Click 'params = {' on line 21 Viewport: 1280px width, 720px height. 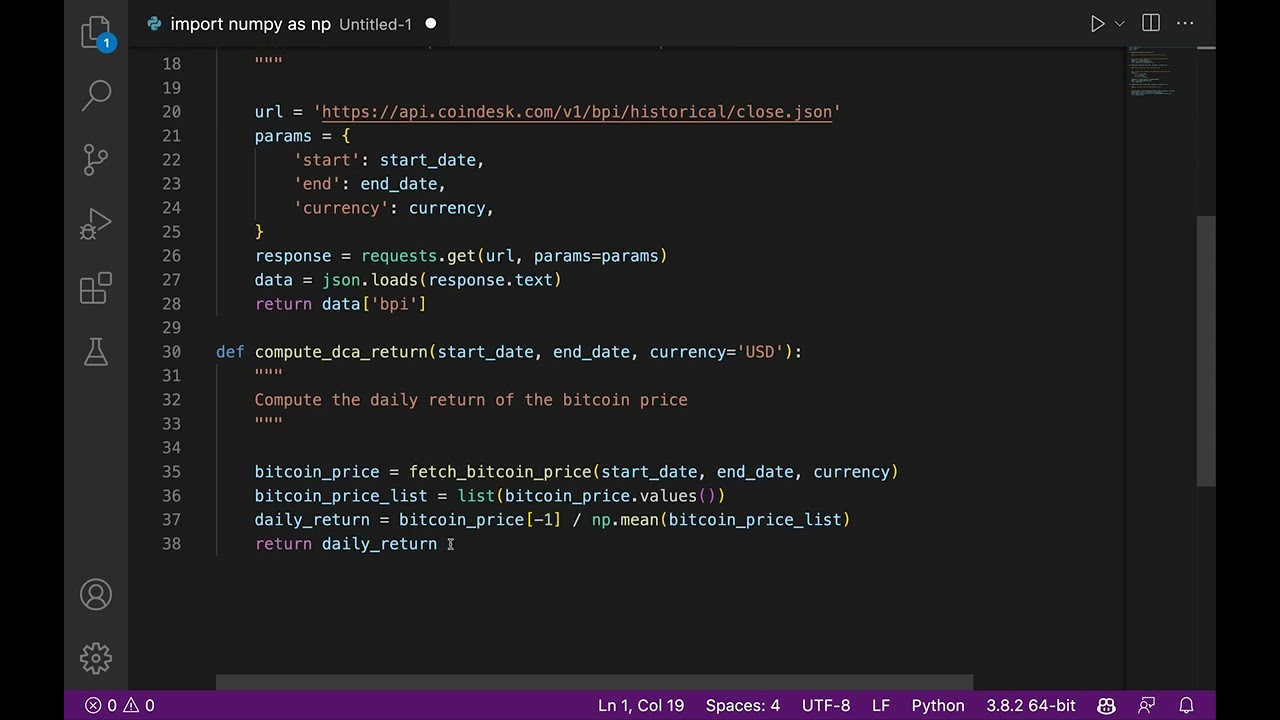pyautogui.click(x=303, y=136)
